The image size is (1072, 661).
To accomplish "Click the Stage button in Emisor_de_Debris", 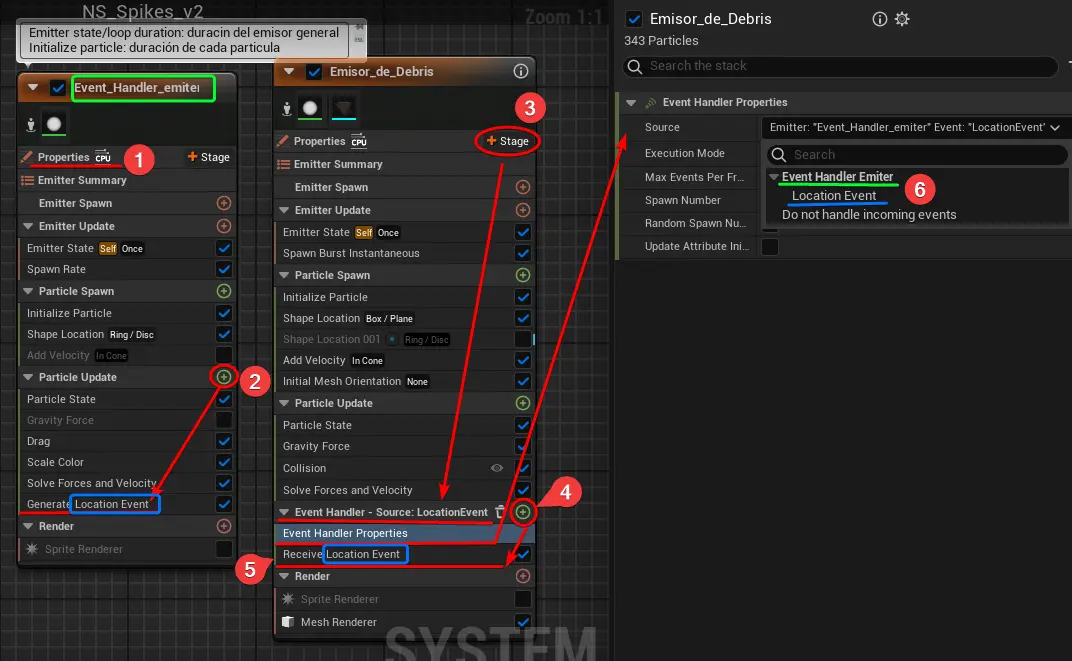I will pyautogui.click(x=508, y=141).
